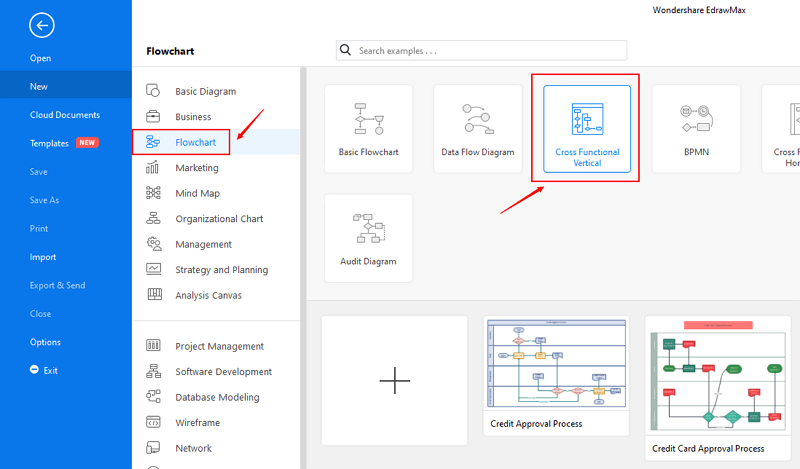Image resolution: width=800 pixels, height=469 pixels.
Task: Select the Database Modeling label
Action: [217, 398]
